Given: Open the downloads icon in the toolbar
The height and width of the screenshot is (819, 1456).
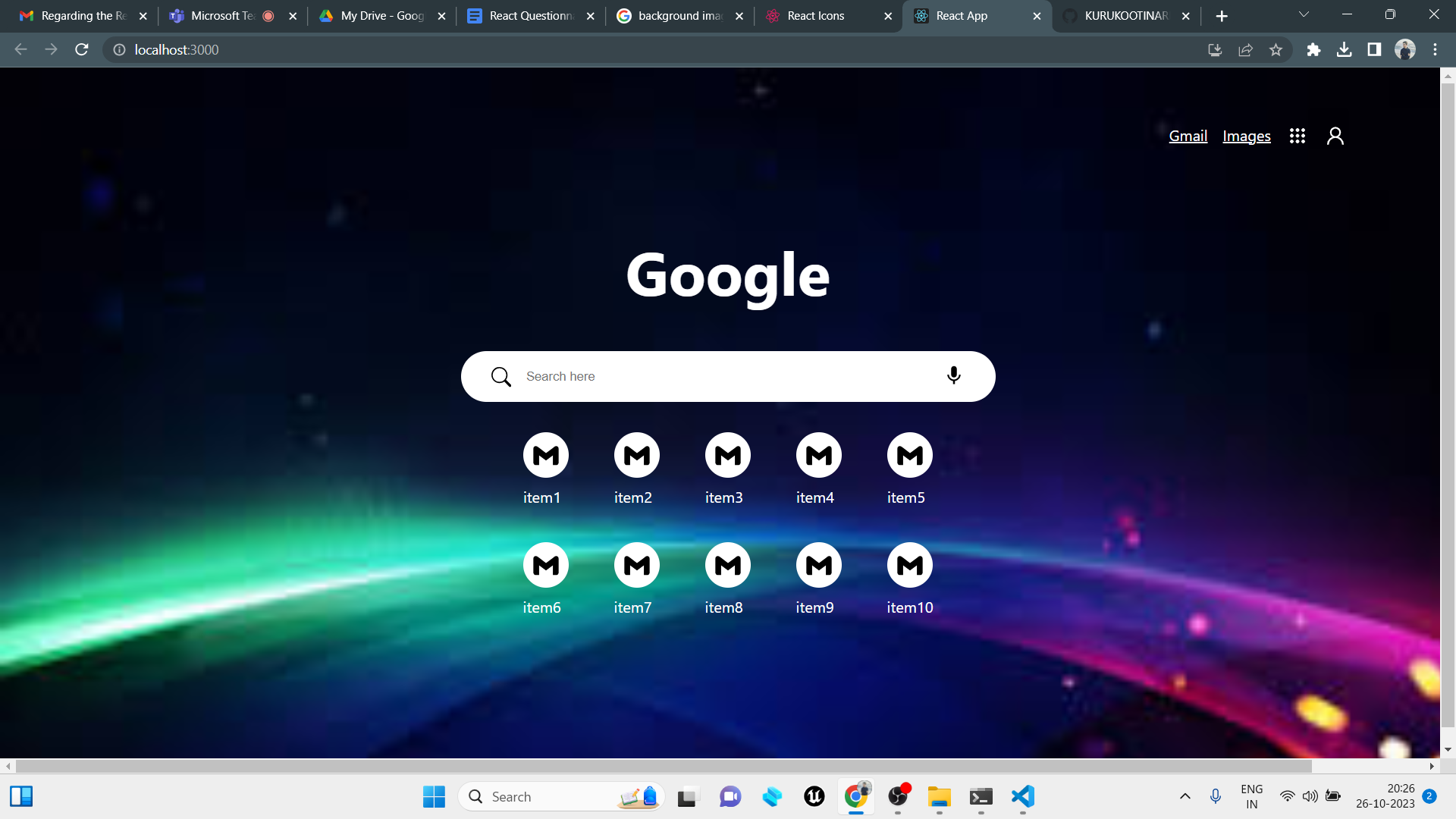Looking at the screenshot, I should (1345, 49).
